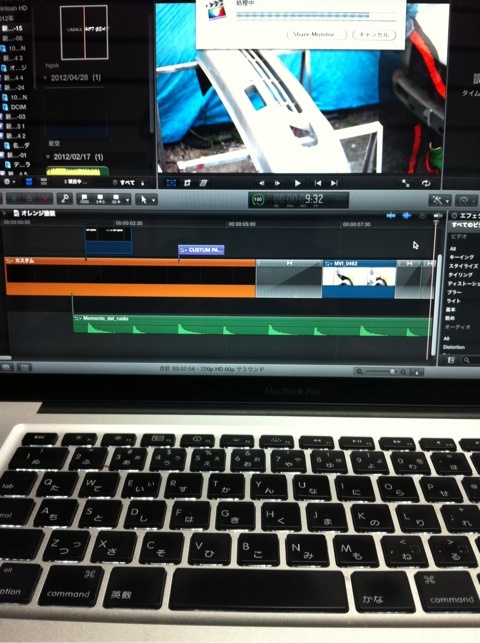Open the background tasks 100% indicator
Image resolution: width=480 pixels, height=643 pixels.
[x=258, y=200]
